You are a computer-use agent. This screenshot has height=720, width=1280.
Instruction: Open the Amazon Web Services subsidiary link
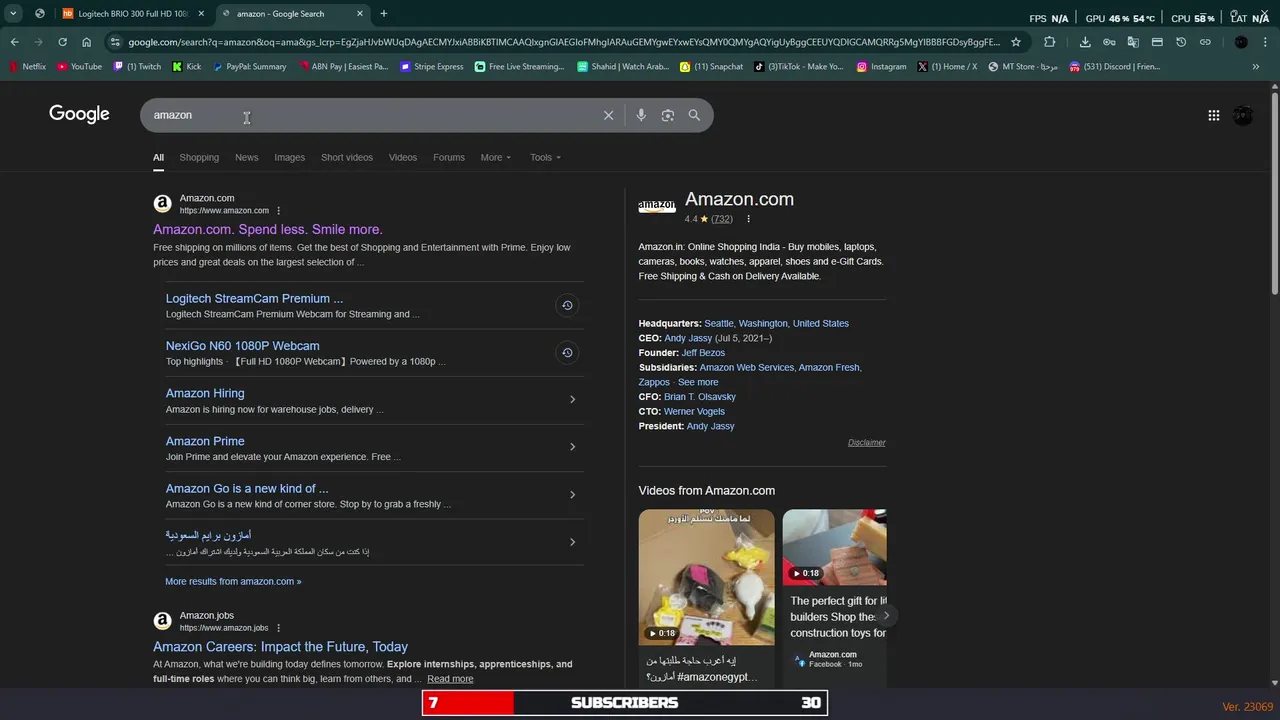[x=746, y=367]
